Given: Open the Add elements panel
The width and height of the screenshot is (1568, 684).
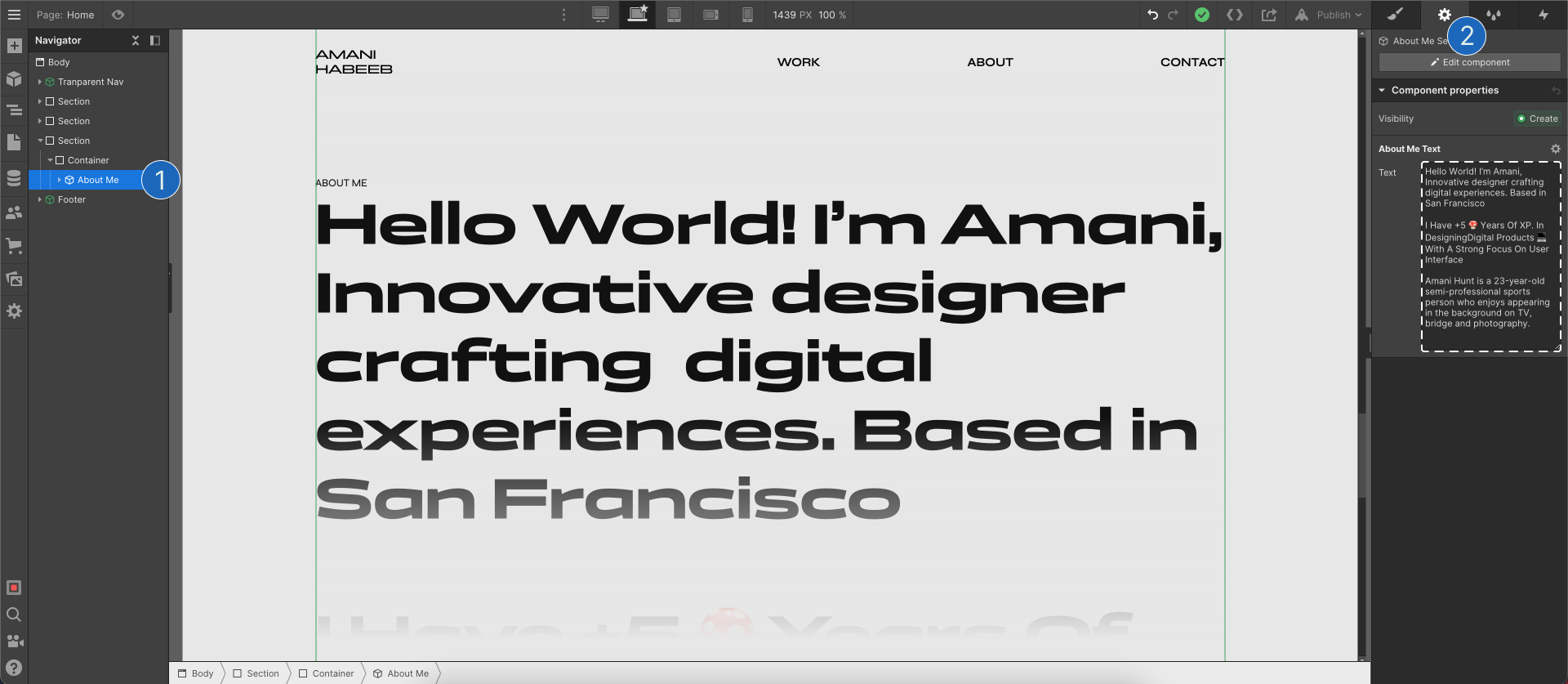Looking at the screenshot, I should tap(14, 47).
